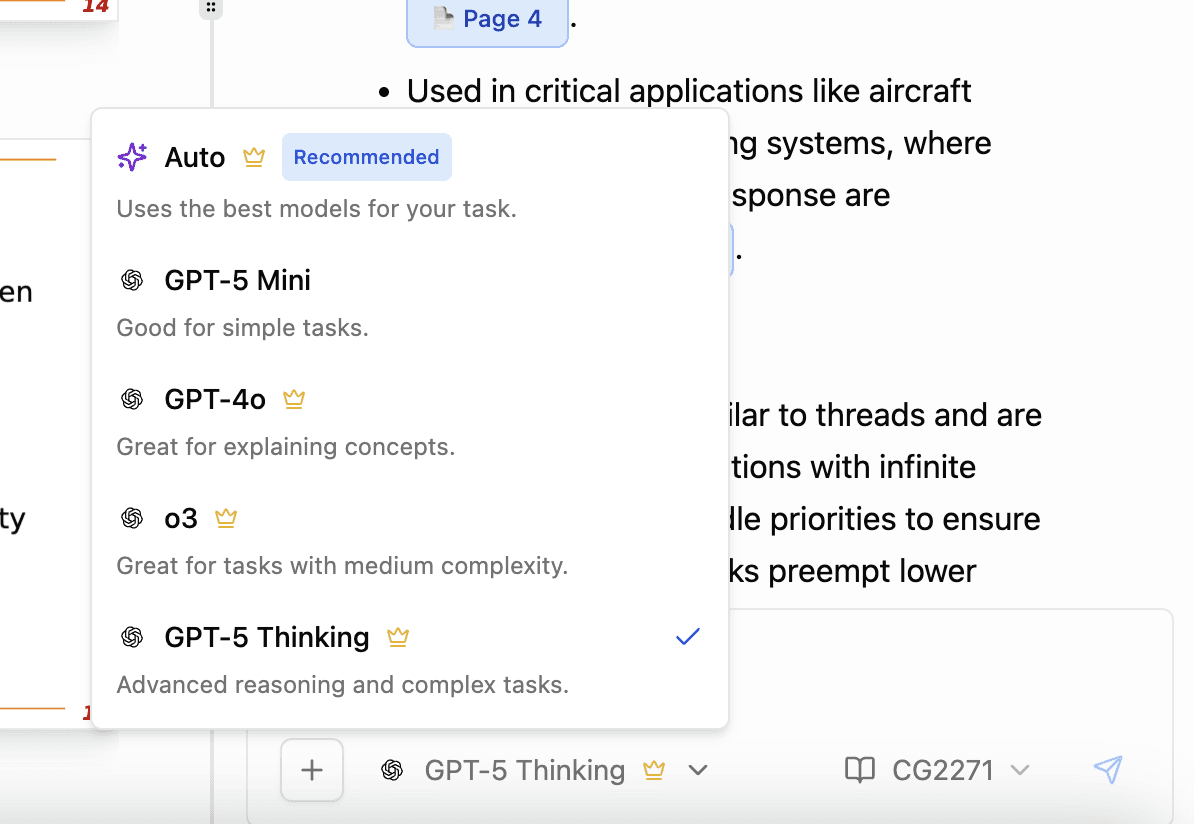The image size is (1194, 824).
Task: Send the message with the paper plane icon
Action: click(x=1108, y=769)
